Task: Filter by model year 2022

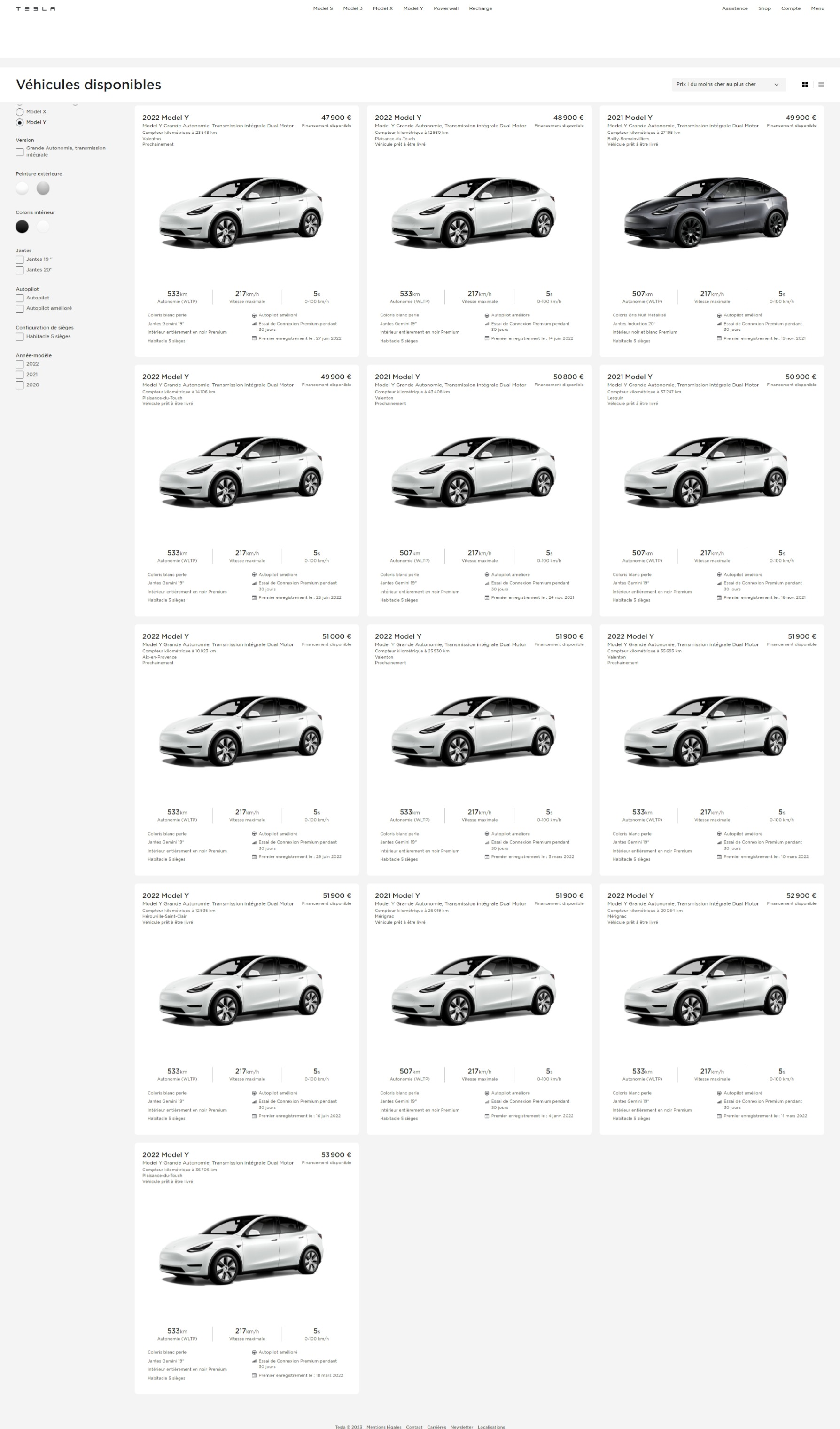Action: pos(20,364)
